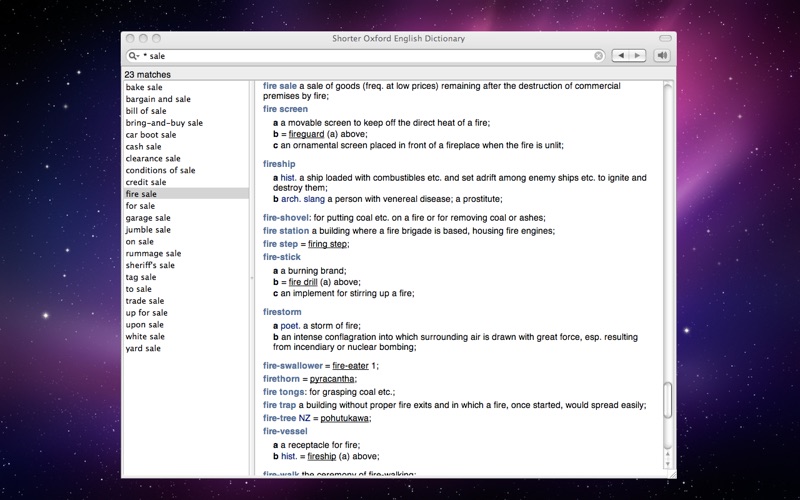The width and height of the screenshot is (800, 500).
Task: Play the pronunciation audio
Action: point(662,56)
